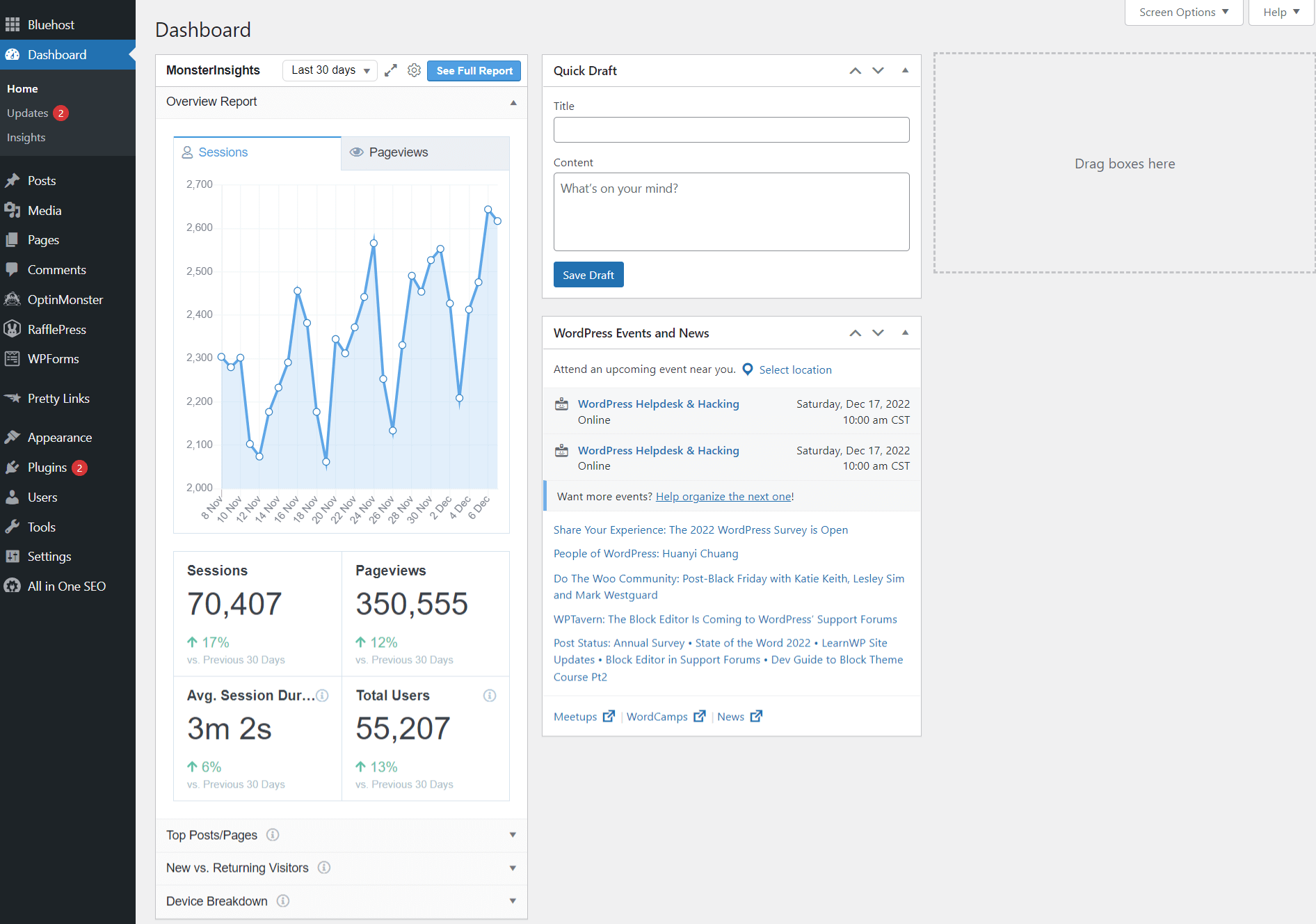Click the Total Users info icon
Image resolution: width=1316 pixels, height=924 pixels.
click(x=490, y=695)
